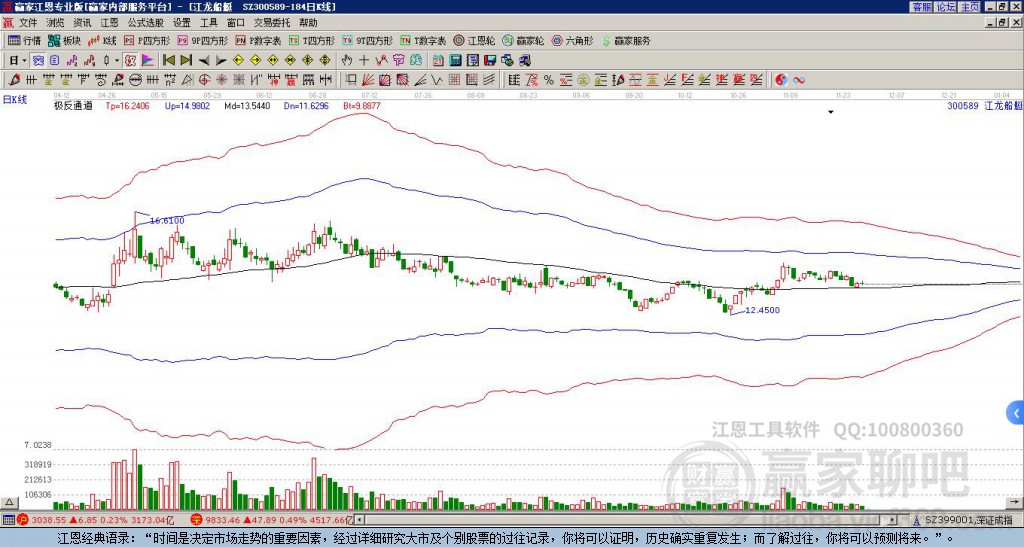Open the 帮助 menu
The width and height of the screenshot is (1024, 548).
tap(308, 23)
